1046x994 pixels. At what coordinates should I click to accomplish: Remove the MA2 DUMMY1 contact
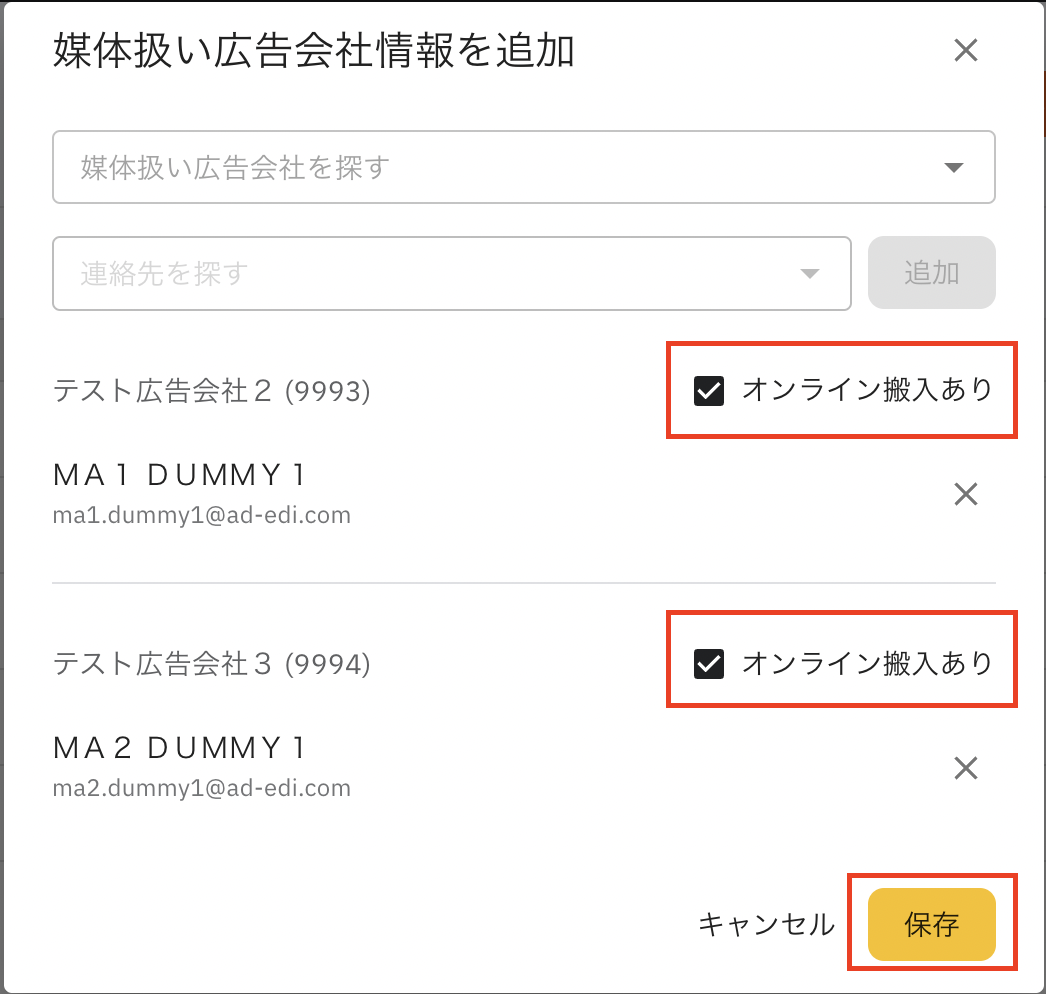tap(965, 768)
